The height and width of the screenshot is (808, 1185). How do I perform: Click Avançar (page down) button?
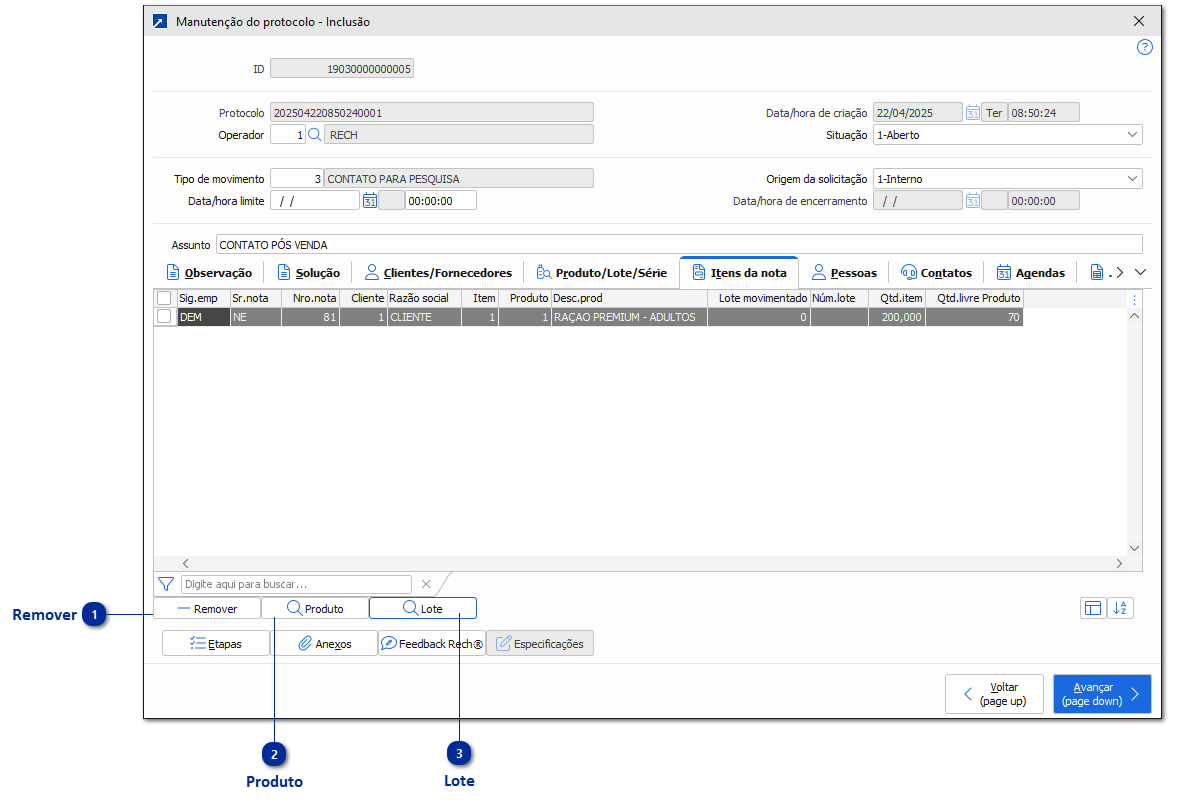tap(1102, 694)
